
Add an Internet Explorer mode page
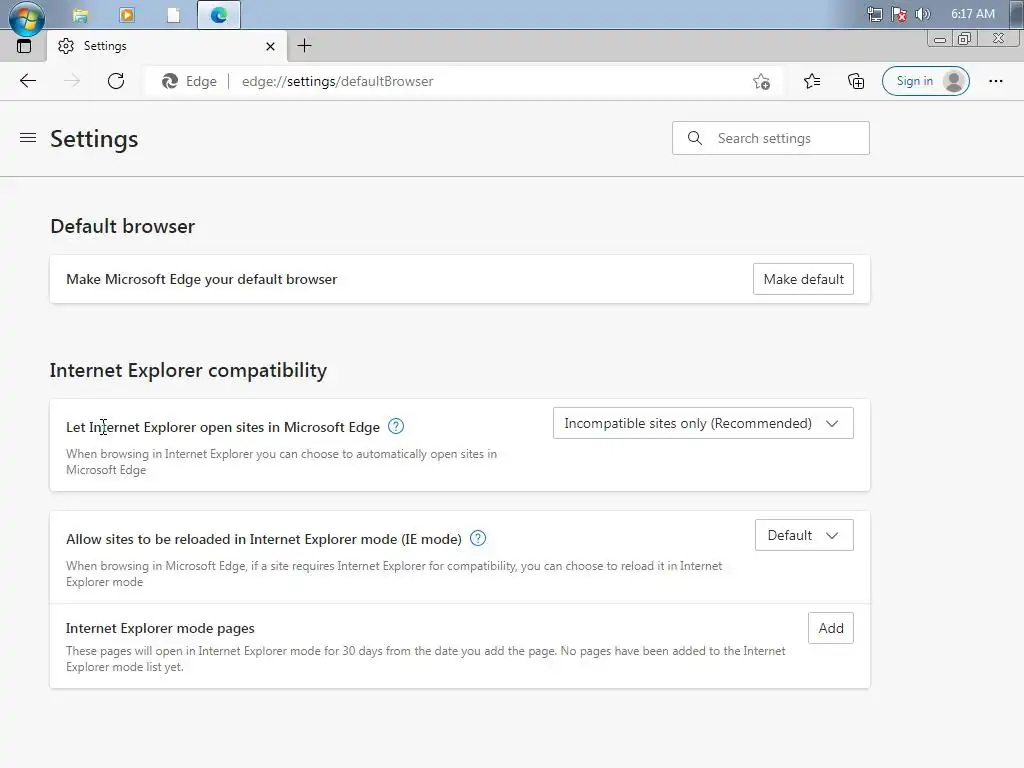click(831, 628)
